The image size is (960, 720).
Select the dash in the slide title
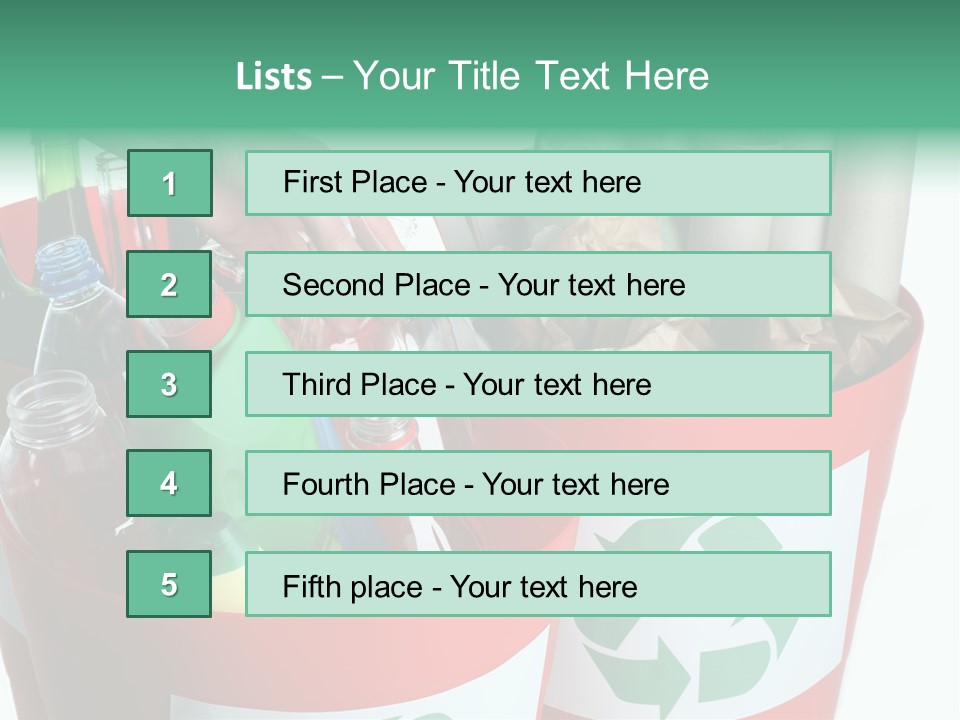[332, 78]
